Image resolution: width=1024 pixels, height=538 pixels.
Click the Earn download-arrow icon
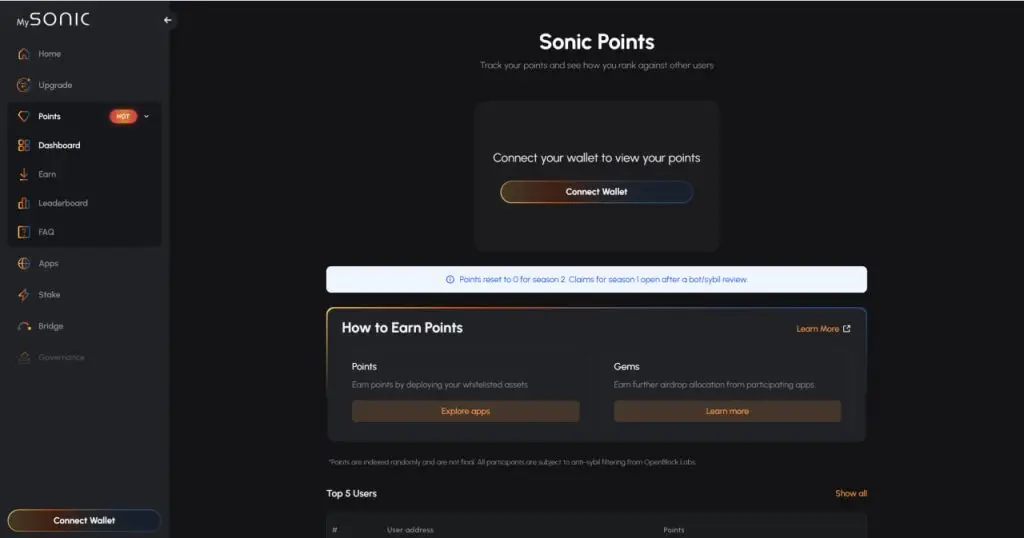coord(24,174)
